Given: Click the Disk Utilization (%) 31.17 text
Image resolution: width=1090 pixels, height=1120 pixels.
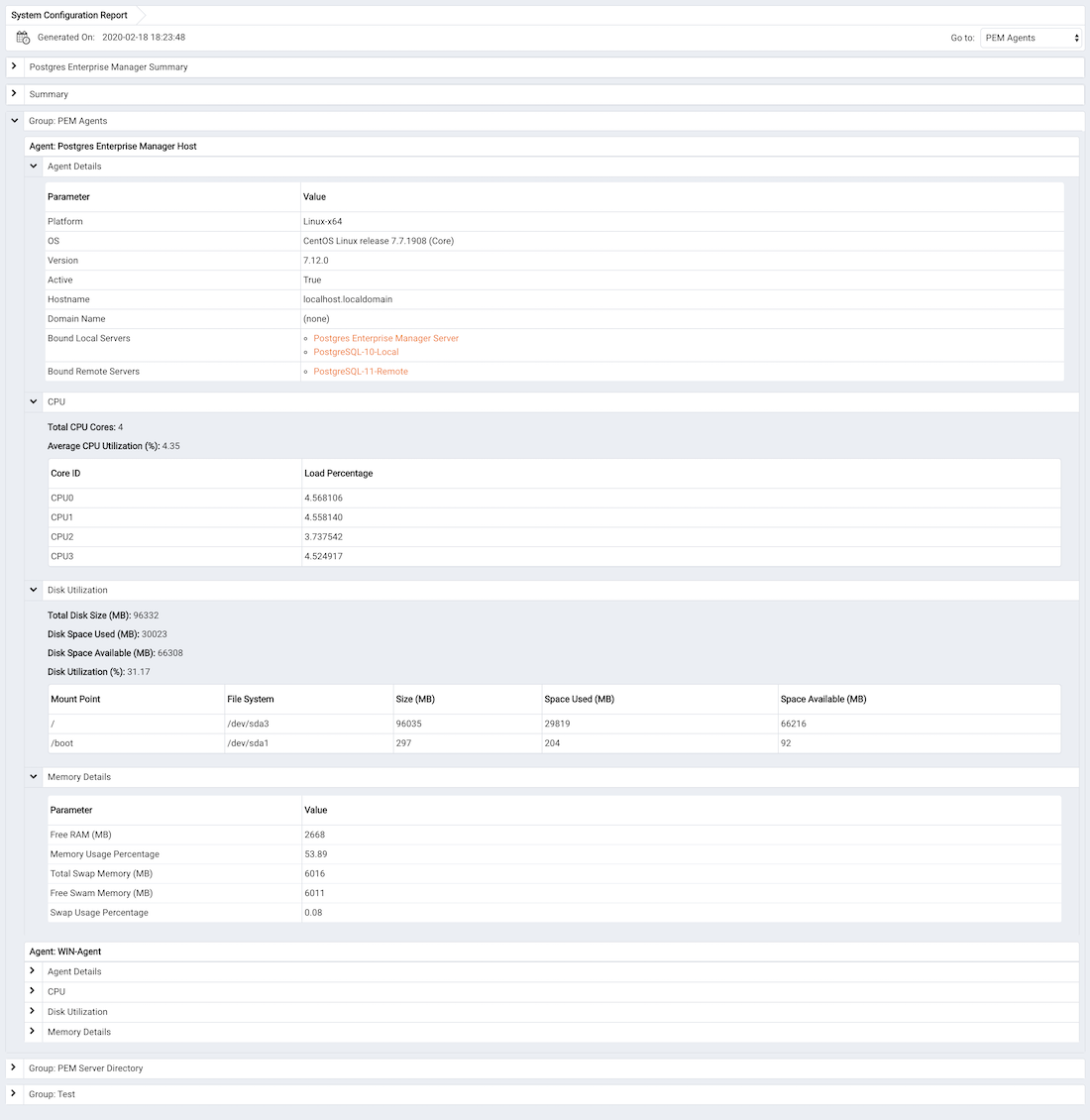Looking at the screenshot, I should [98, 672].
